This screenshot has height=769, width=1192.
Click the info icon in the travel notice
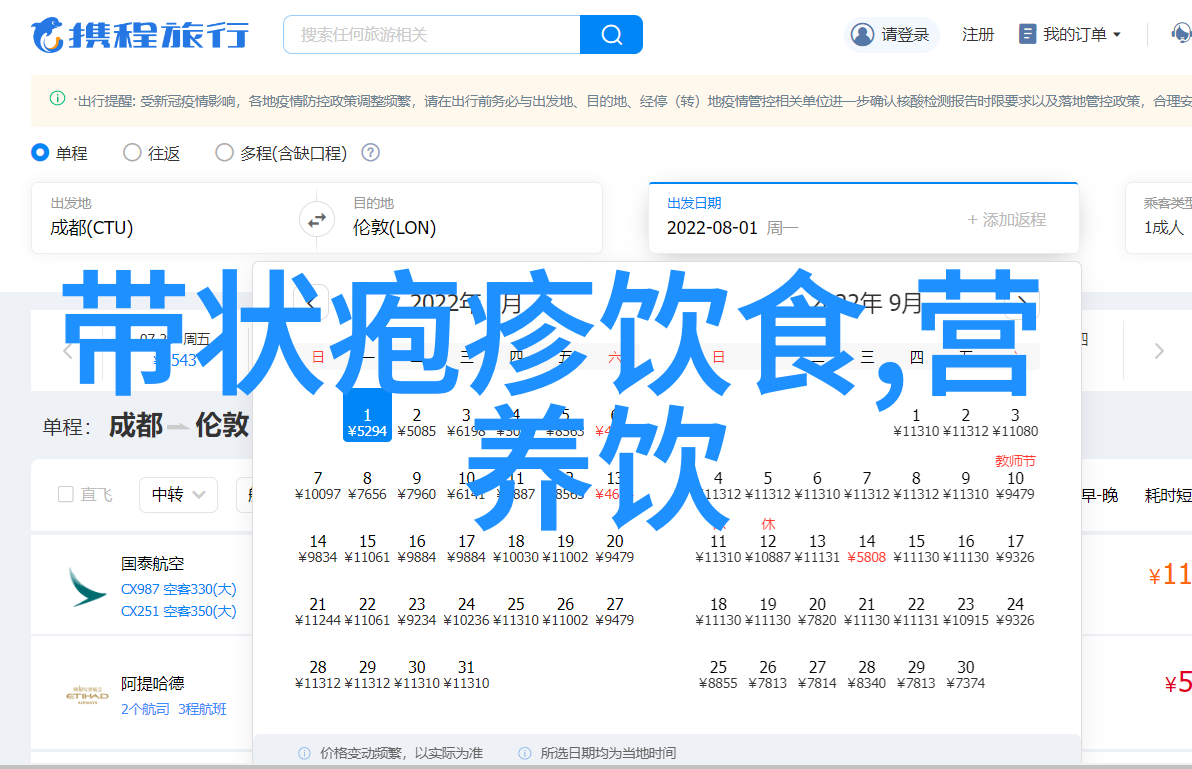point(58,99)
